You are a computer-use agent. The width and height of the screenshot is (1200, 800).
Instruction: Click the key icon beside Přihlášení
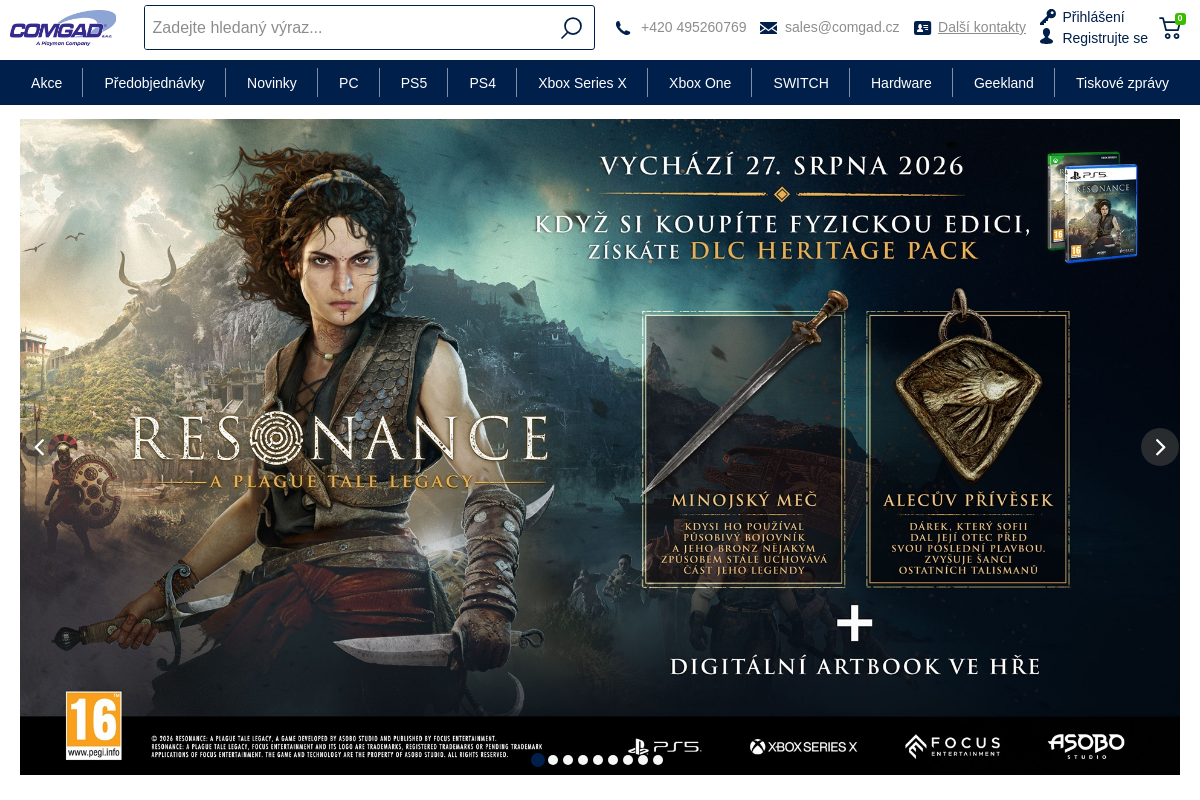click(x=1048, y=17)
